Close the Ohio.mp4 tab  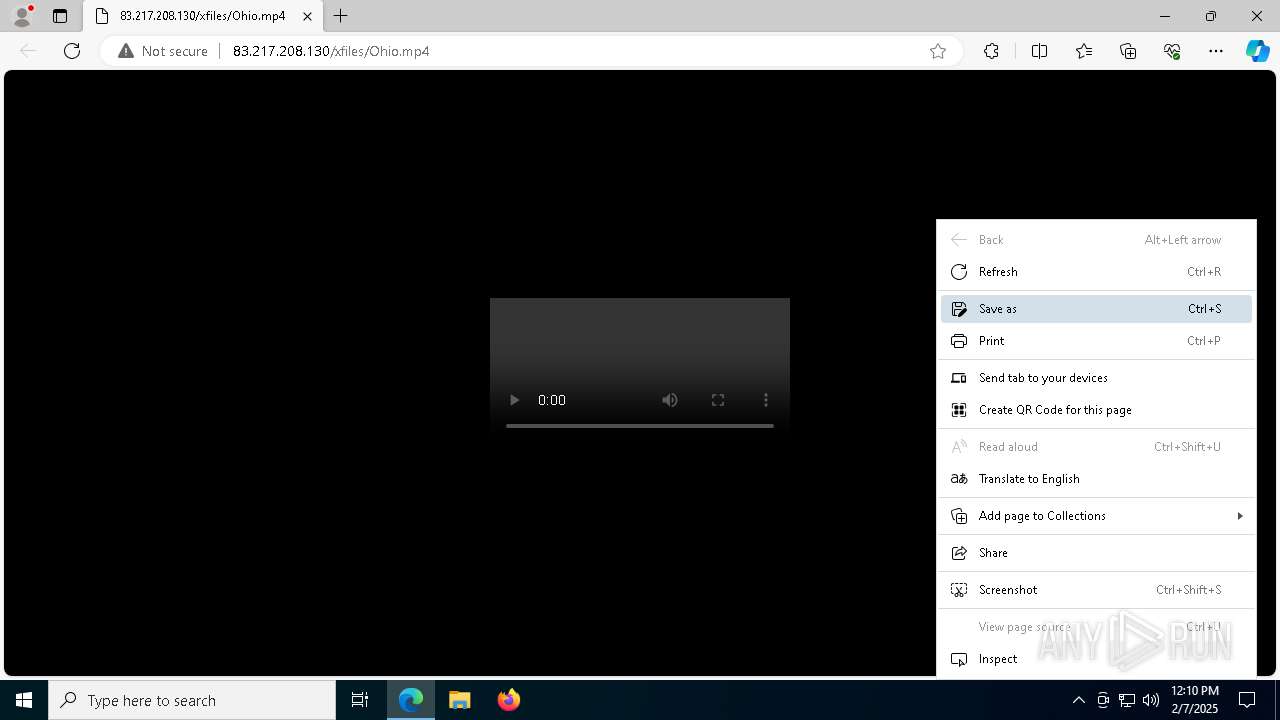pyautogui.click(x=307, y=16)
